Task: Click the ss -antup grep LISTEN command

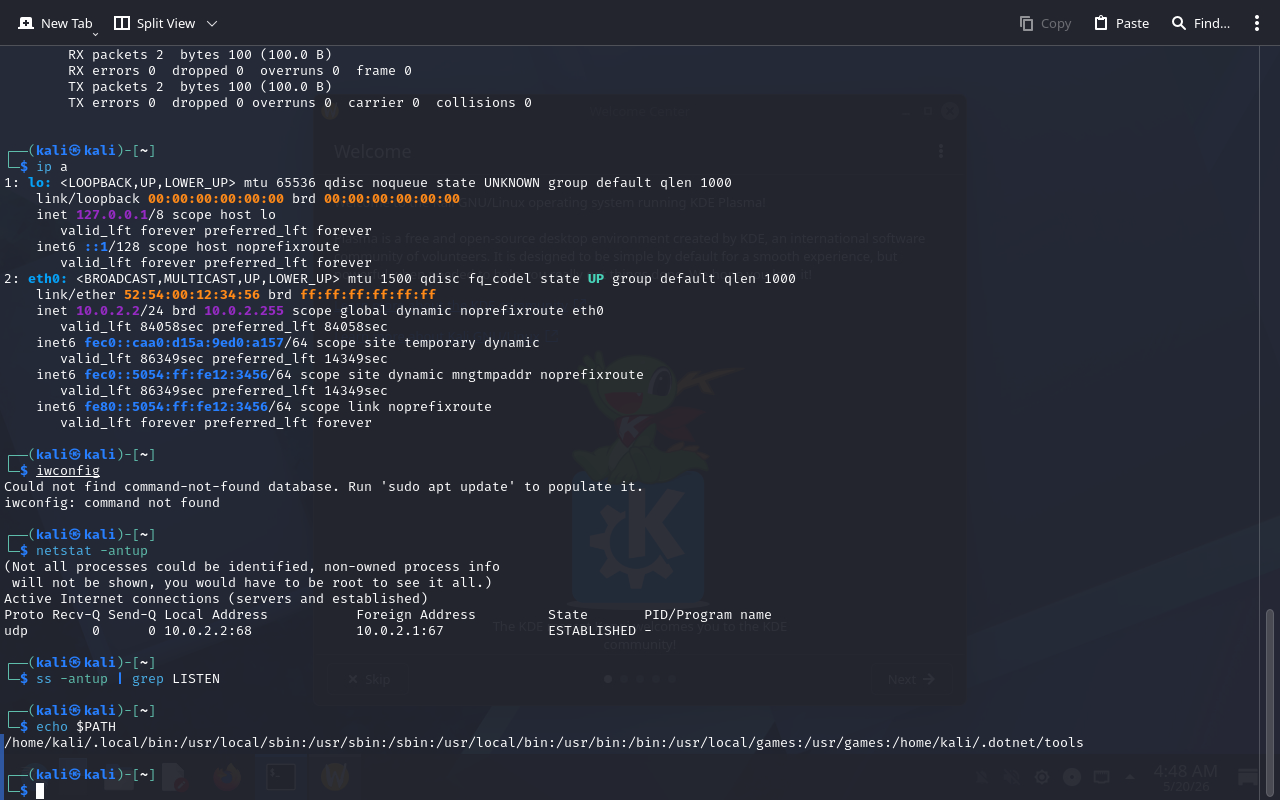Action: (128, 678)
